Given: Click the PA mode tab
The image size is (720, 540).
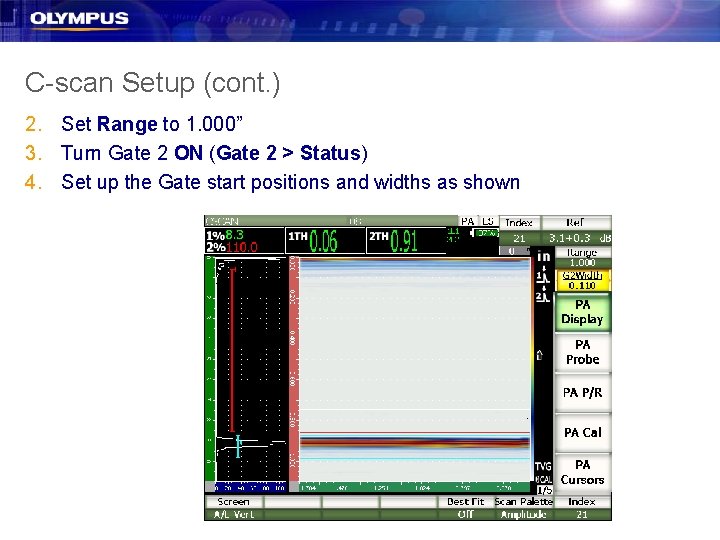Looking at the screenshot, I should [467, 221].
